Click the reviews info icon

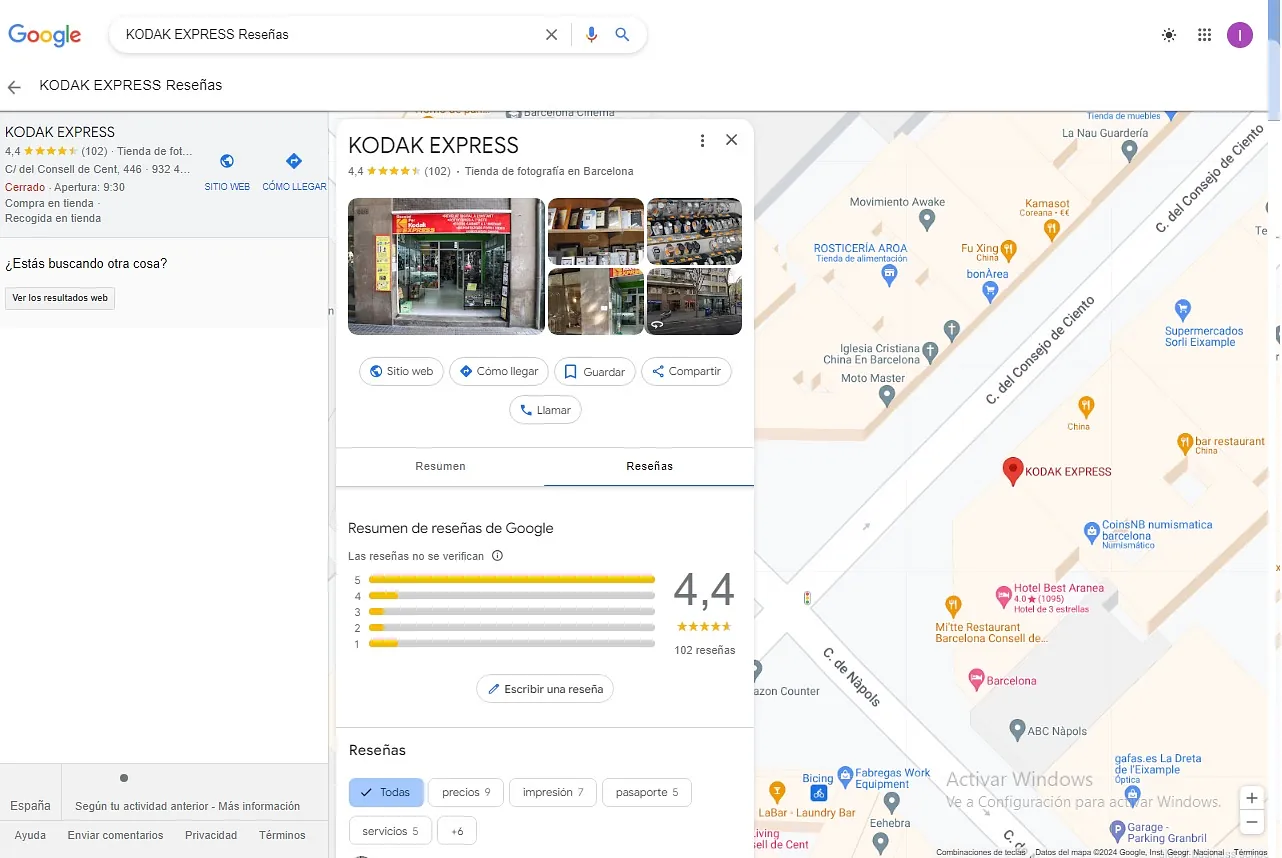[497, 556]
